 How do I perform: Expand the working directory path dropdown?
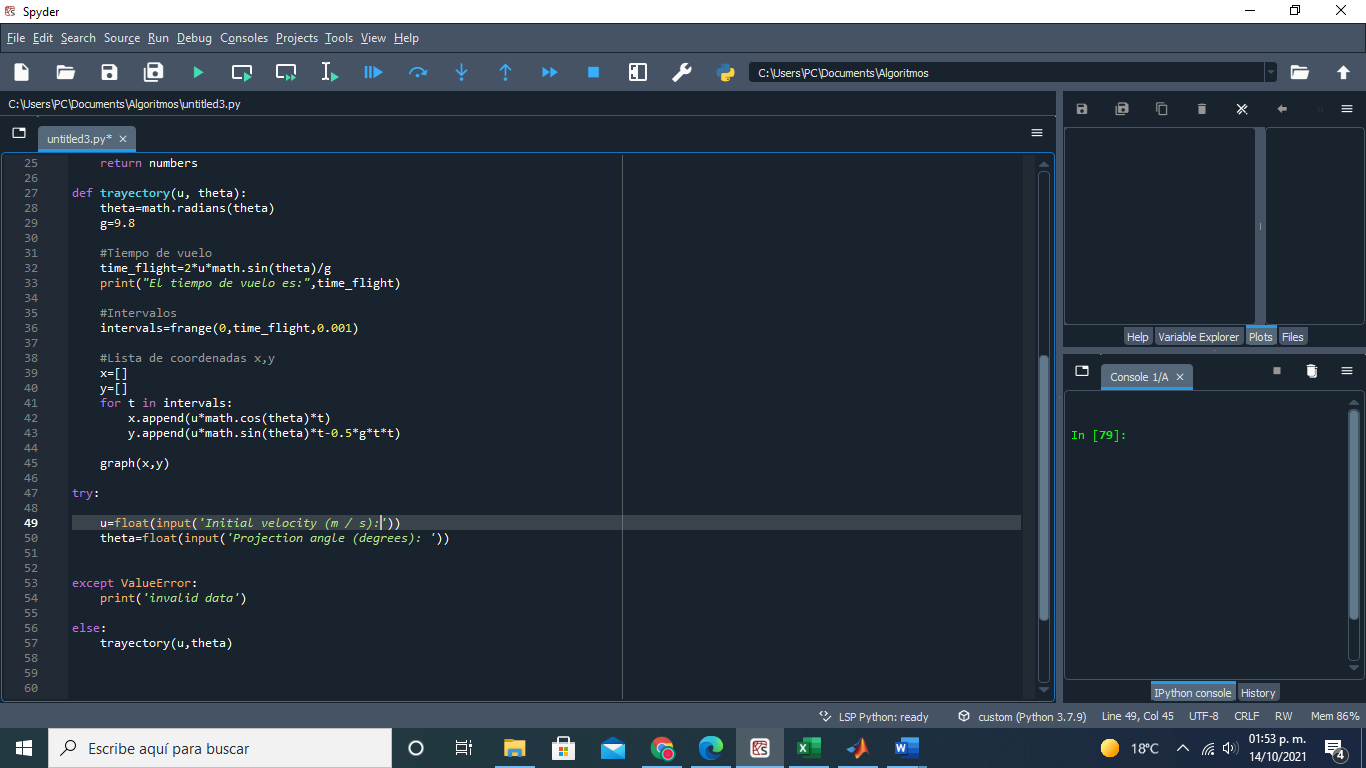coord(1271,72)
